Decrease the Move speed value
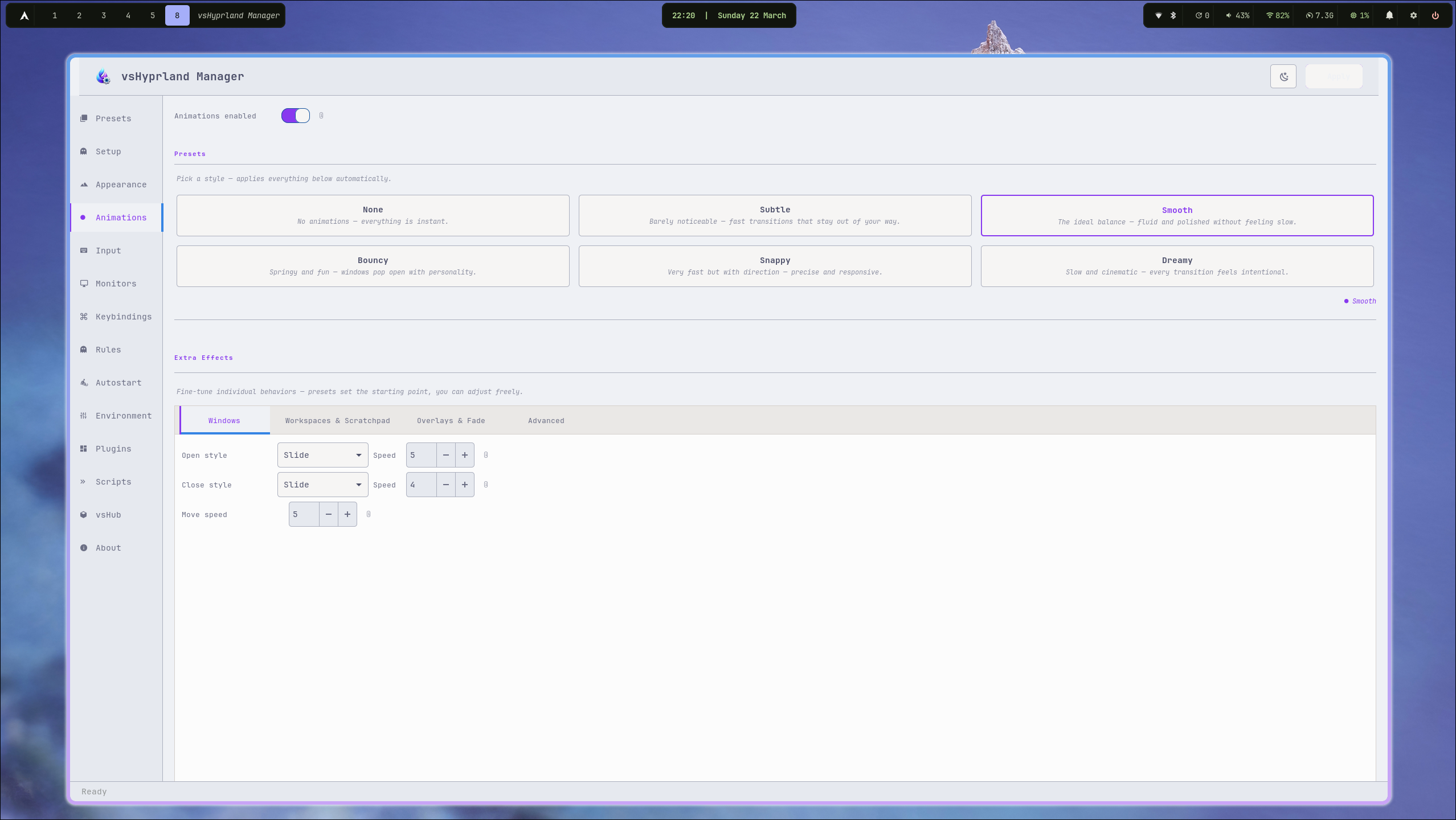The width and height of the screenshot is (1456, 820). (329, 514)
